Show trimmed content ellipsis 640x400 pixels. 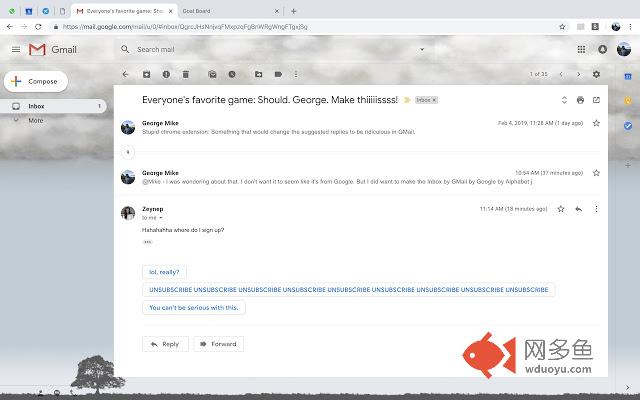point(147,242)
